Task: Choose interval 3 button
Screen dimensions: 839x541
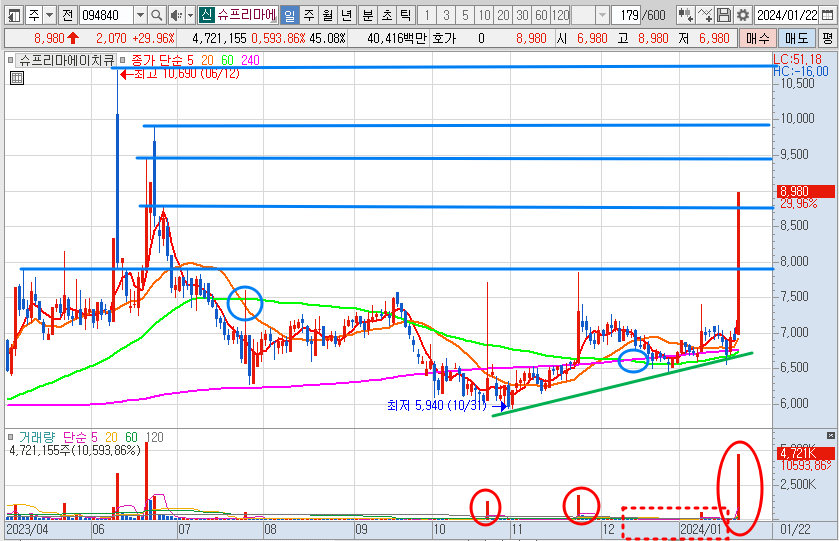Action: click(x=446, y=15)
